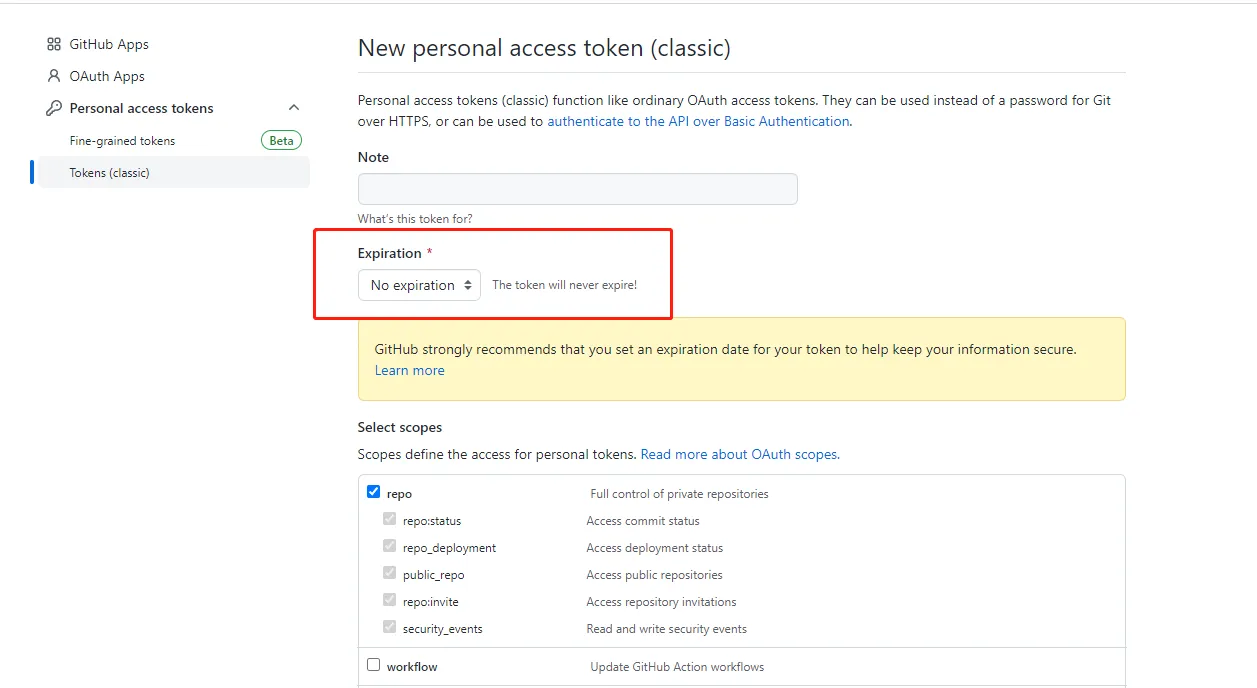
Task: Click the Personal access tokens key icon
Action: tap(54, 108)
